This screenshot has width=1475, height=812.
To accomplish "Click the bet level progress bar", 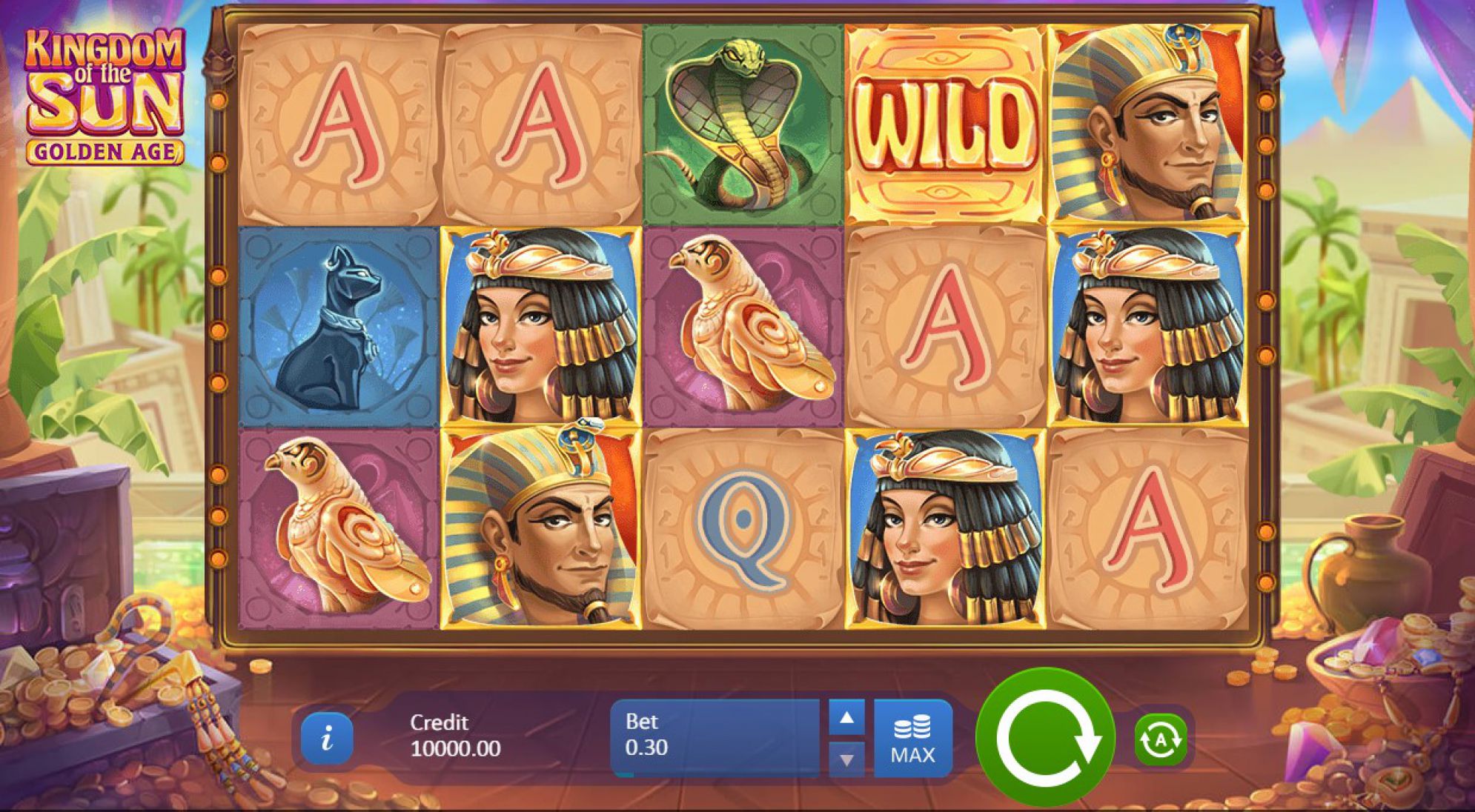I will tap(715, 774).
